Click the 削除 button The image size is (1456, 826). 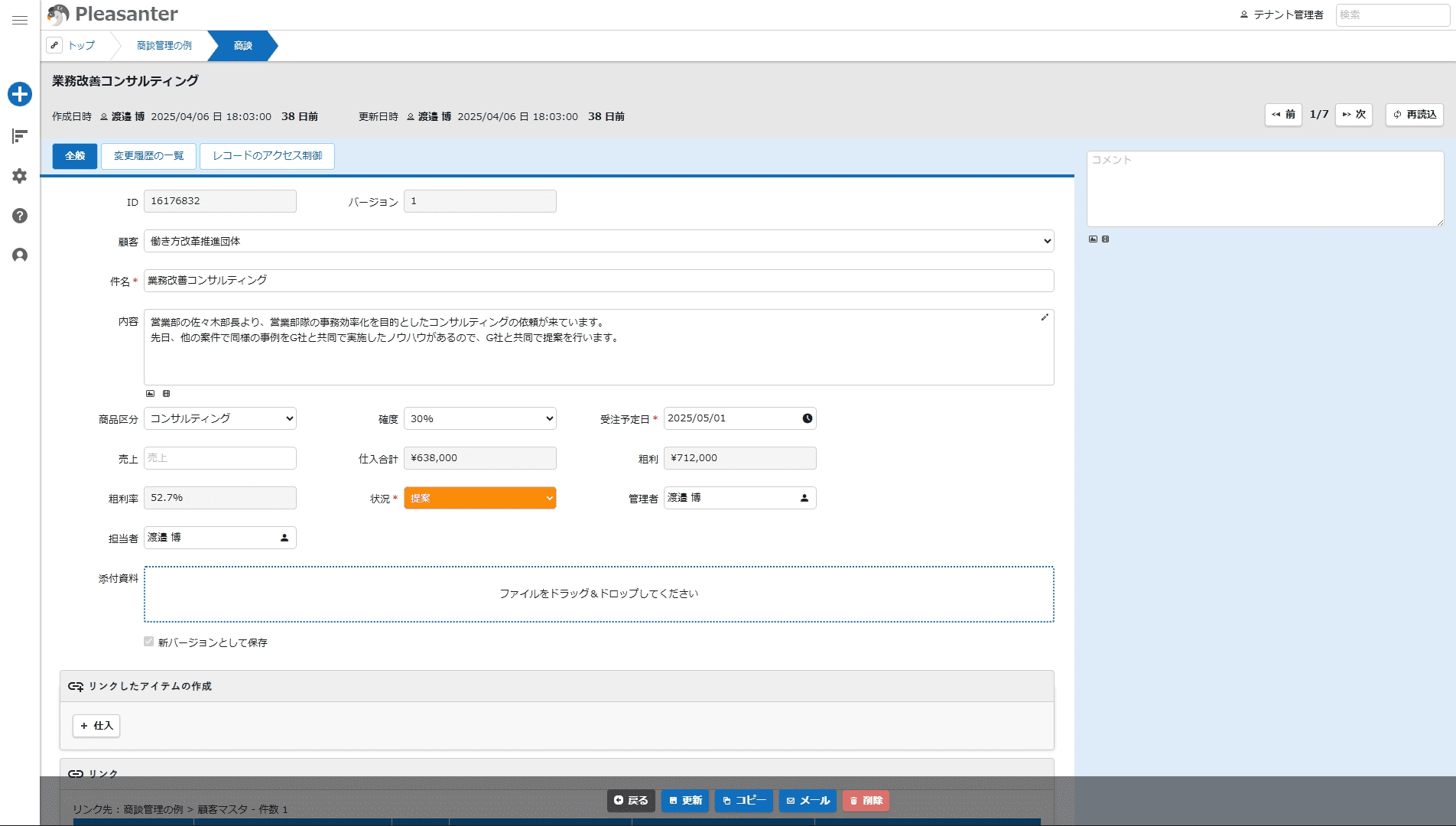(x=866, y=801)
